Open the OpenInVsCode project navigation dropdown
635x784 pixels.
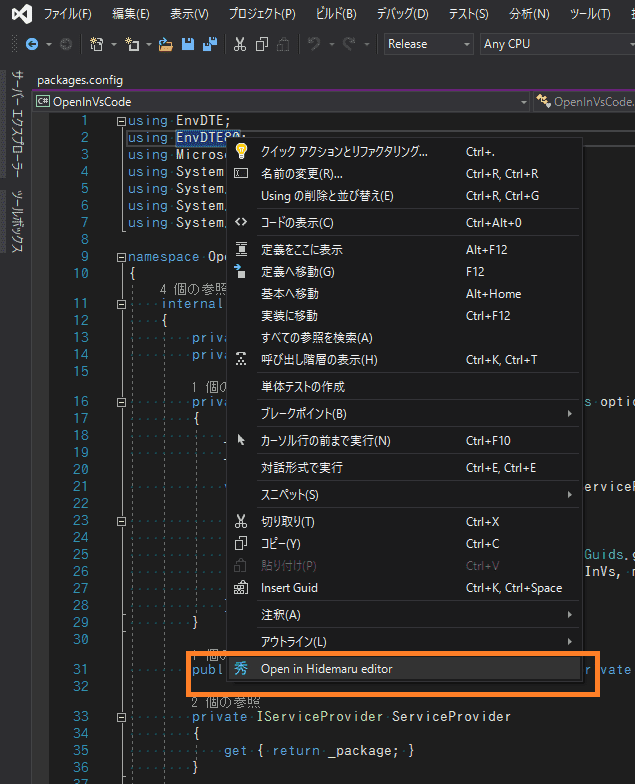pyautogui.click(x=282, y=102)
